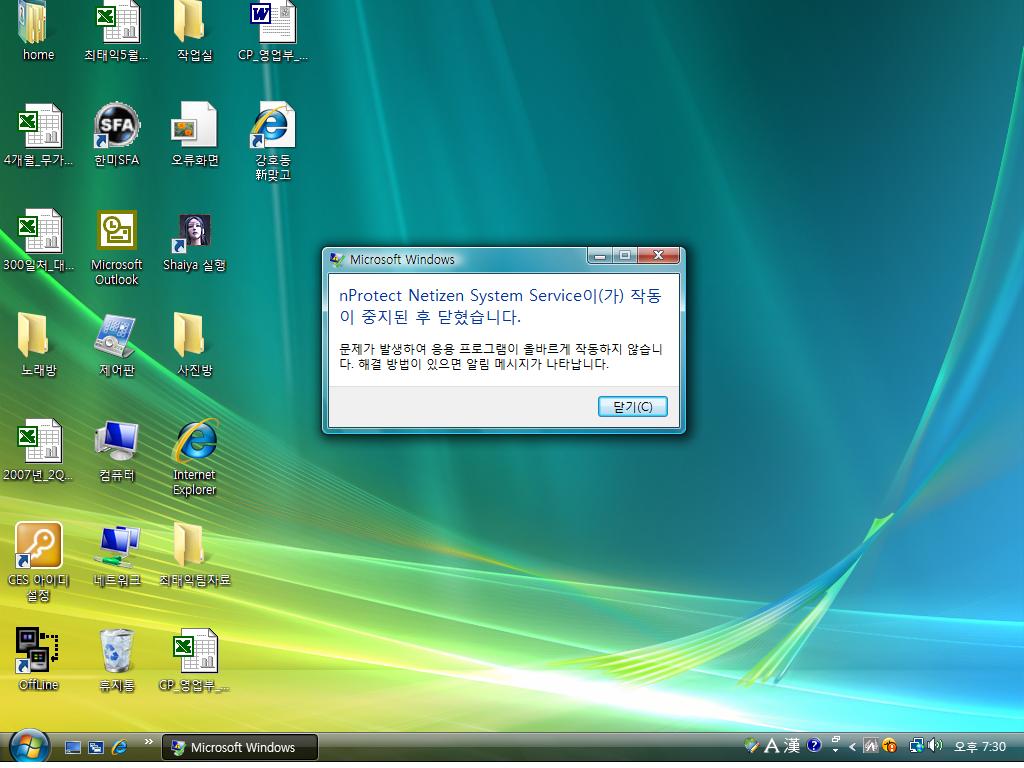Launch the OffLine shortcut
The image size is (1024, 768).
(39, 658)
